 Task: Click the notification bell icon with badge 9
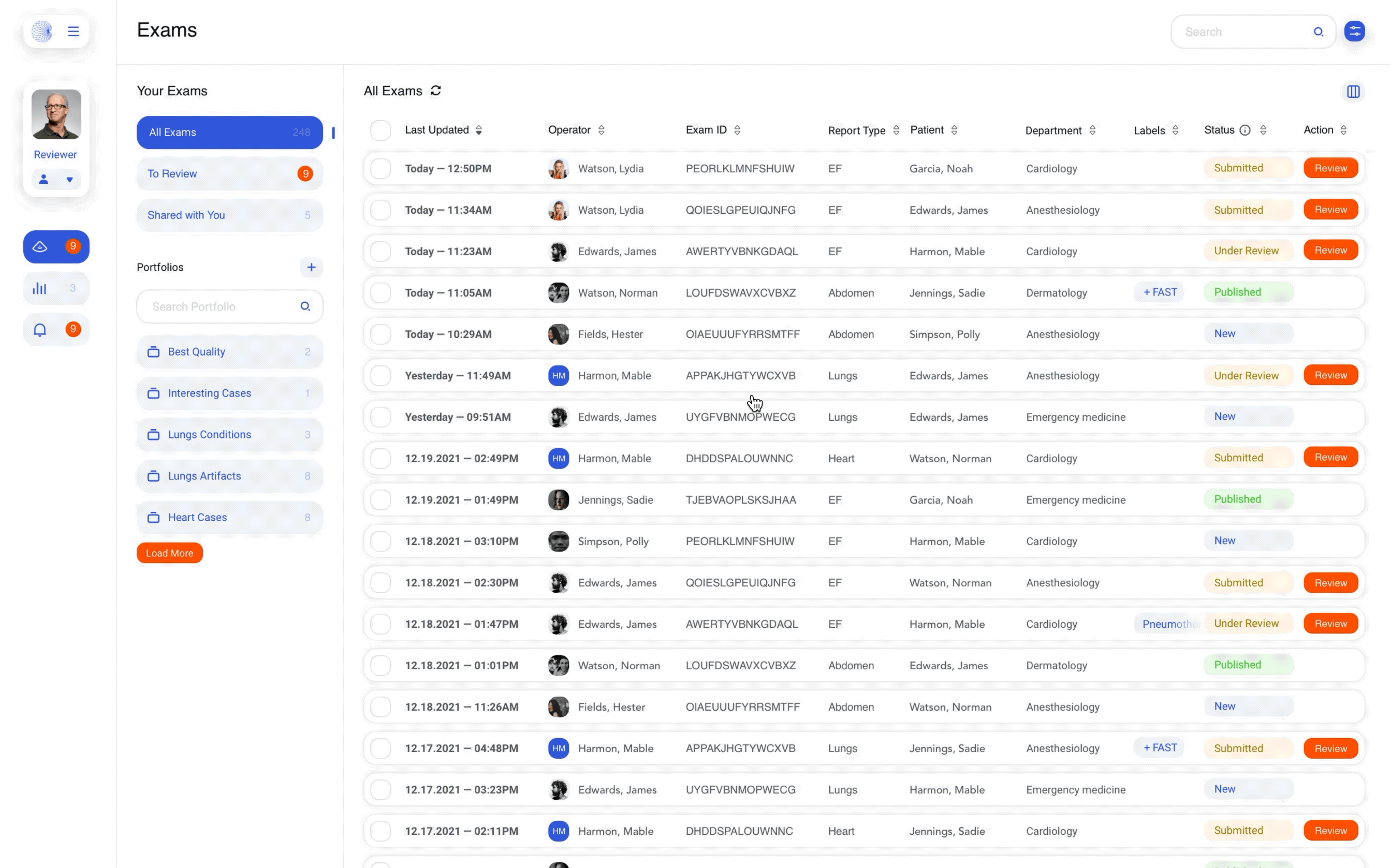40,329
